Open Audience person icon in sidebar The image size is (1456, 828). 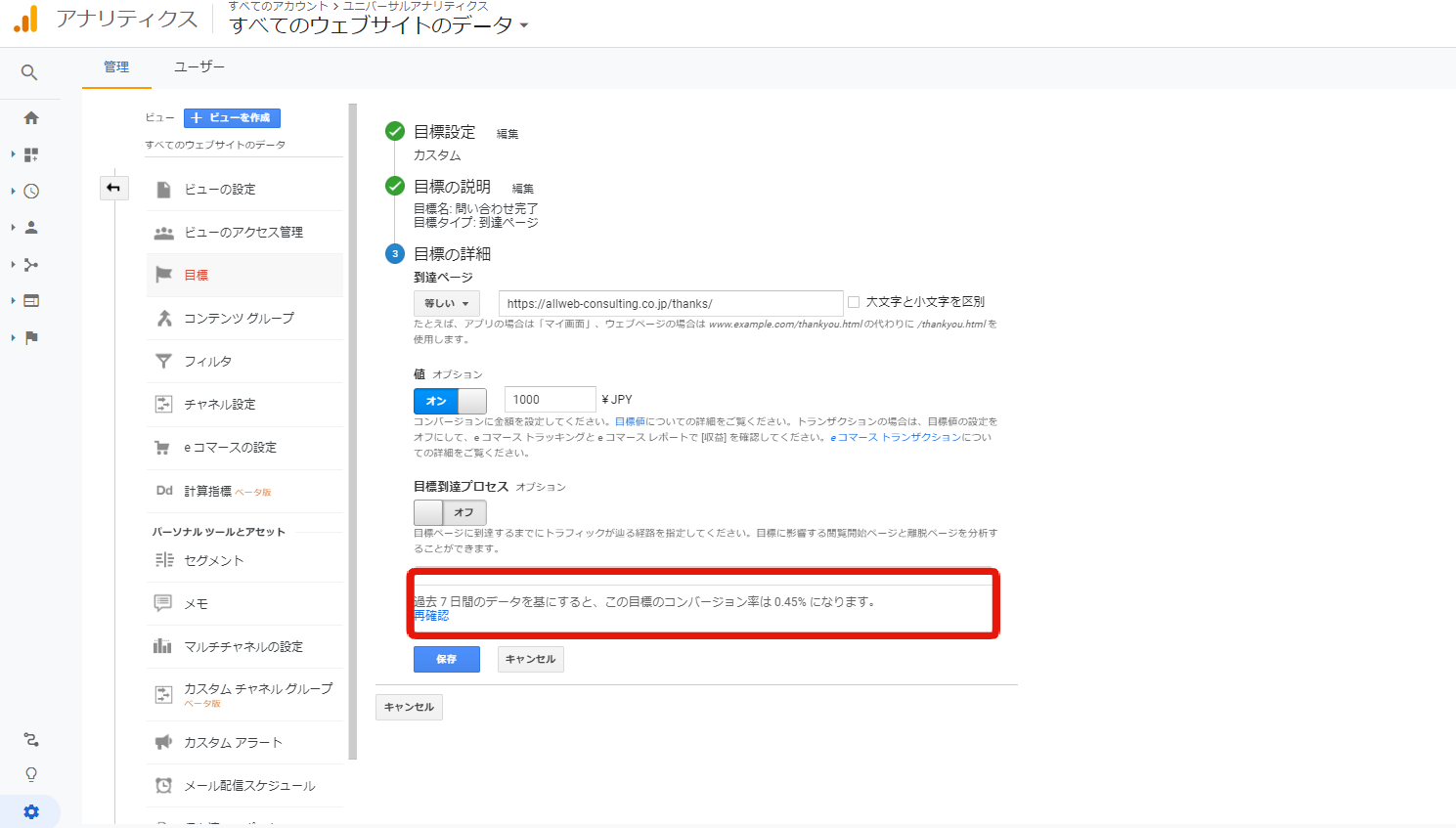pyautogui.click(x=31, y=228)
